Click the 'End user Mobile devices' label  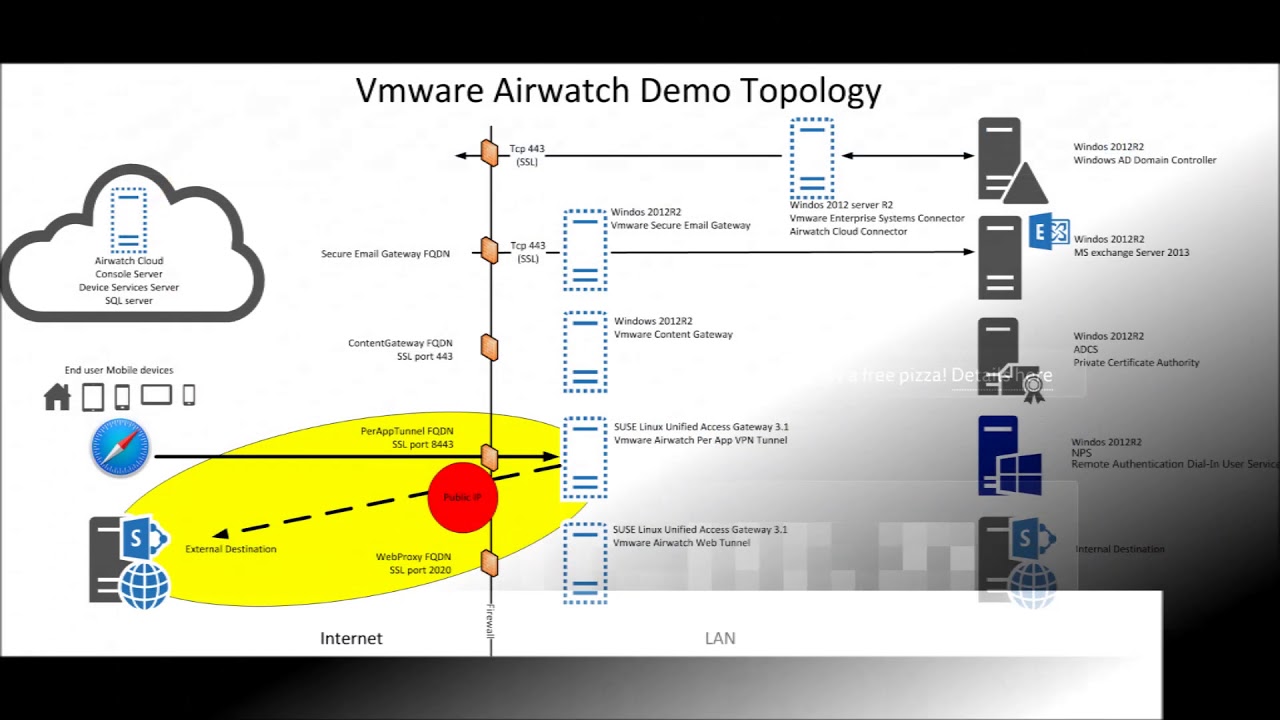coord(119,370)
